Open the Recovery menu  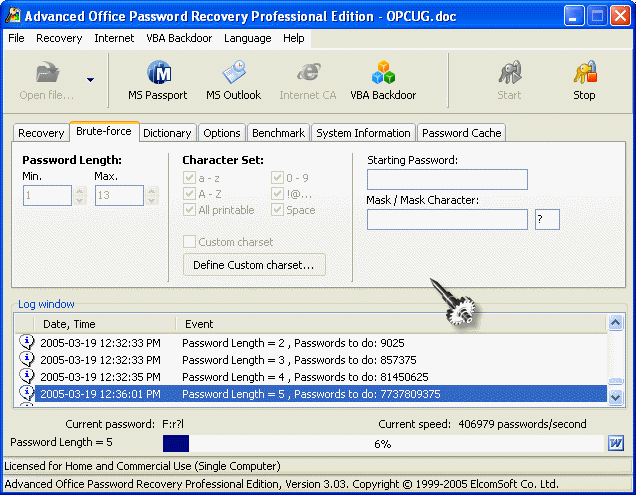(x=59, y=38)
